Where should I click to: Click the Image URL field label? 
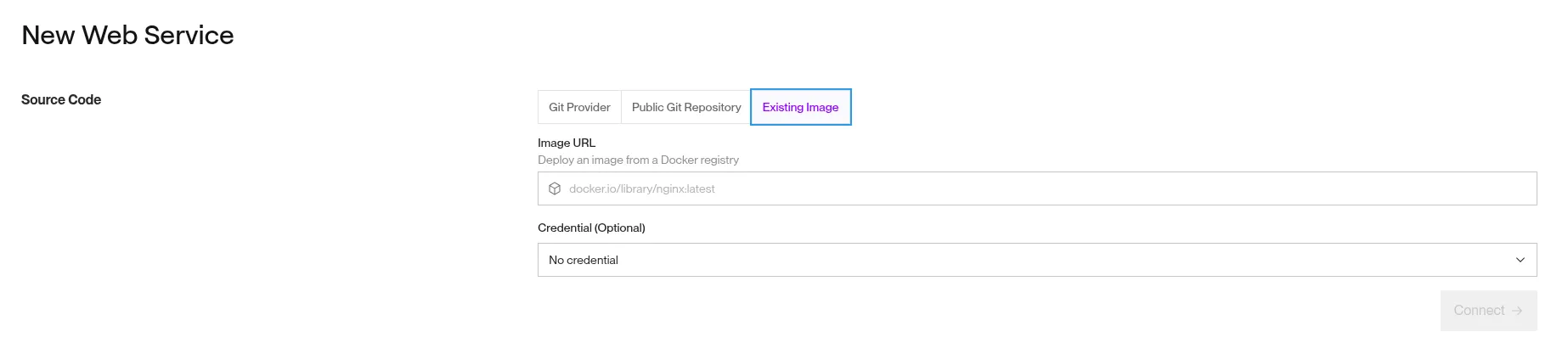(567, 143)
